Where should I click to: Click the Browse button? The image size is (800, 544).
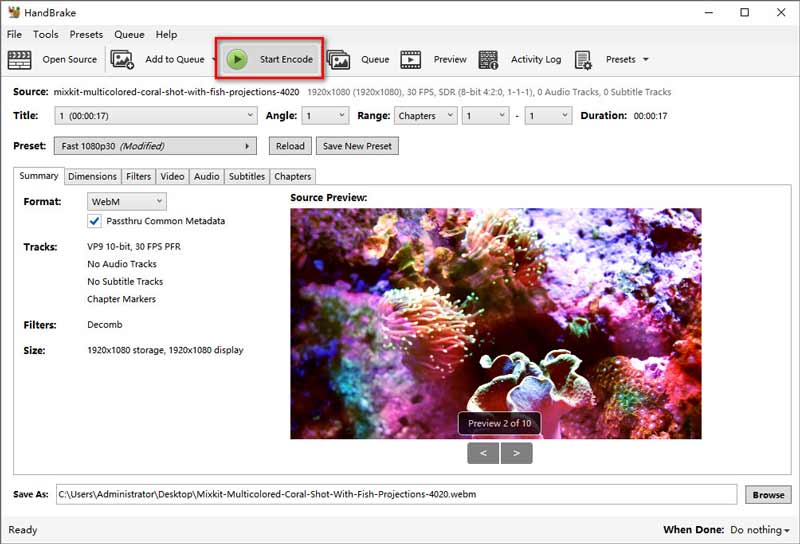click(x=768, y=494)
